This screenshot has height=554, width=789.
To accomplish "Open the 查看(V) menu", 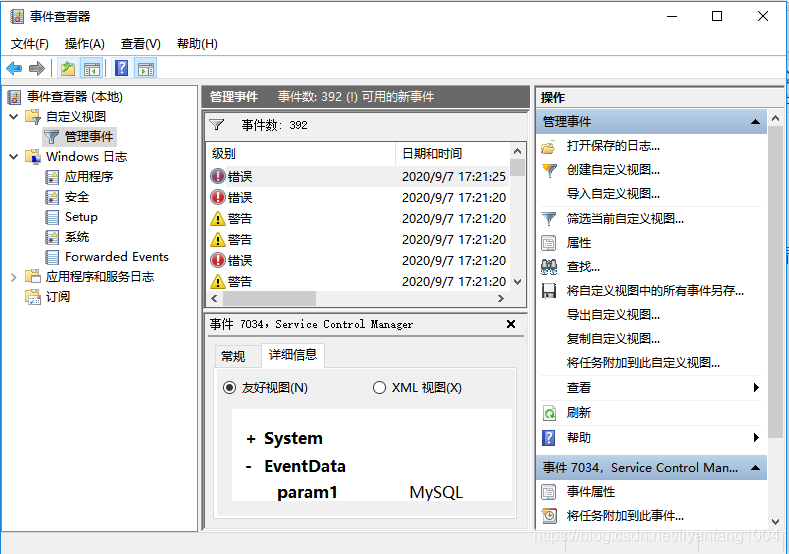I will pyautogui.click(x=140, y=44).
